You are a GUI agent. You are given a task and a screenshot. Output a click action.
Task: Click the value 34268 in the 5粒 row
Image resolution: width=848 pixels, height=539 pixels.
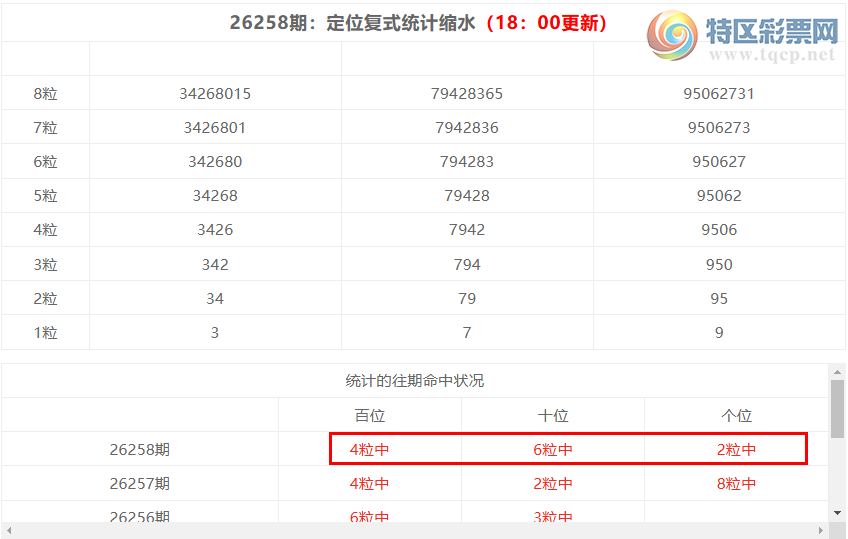215,196
